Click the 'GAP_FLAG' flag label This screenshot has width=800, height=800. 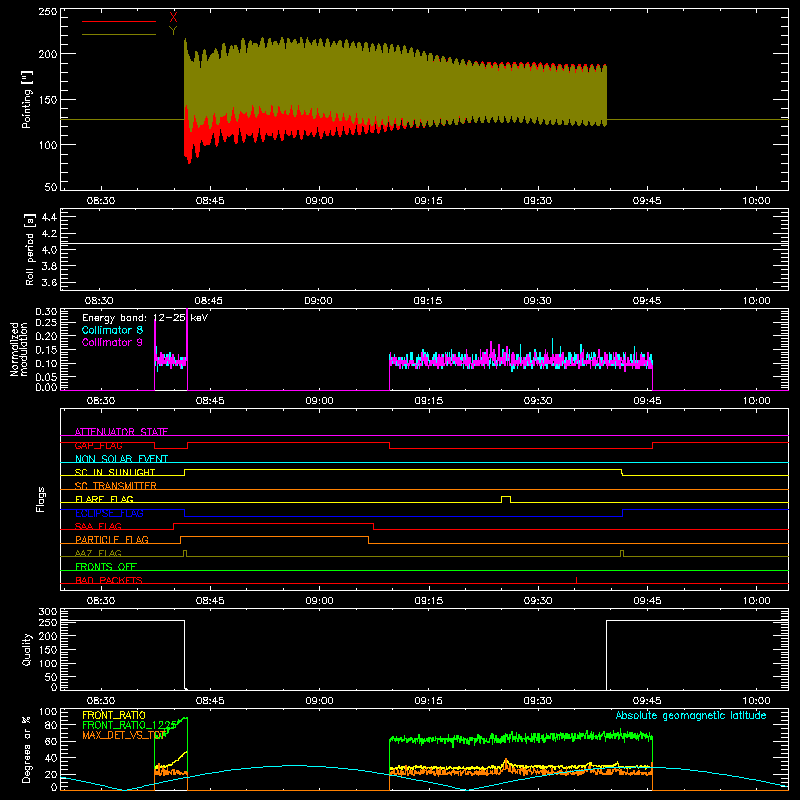[x=98, y=445]
